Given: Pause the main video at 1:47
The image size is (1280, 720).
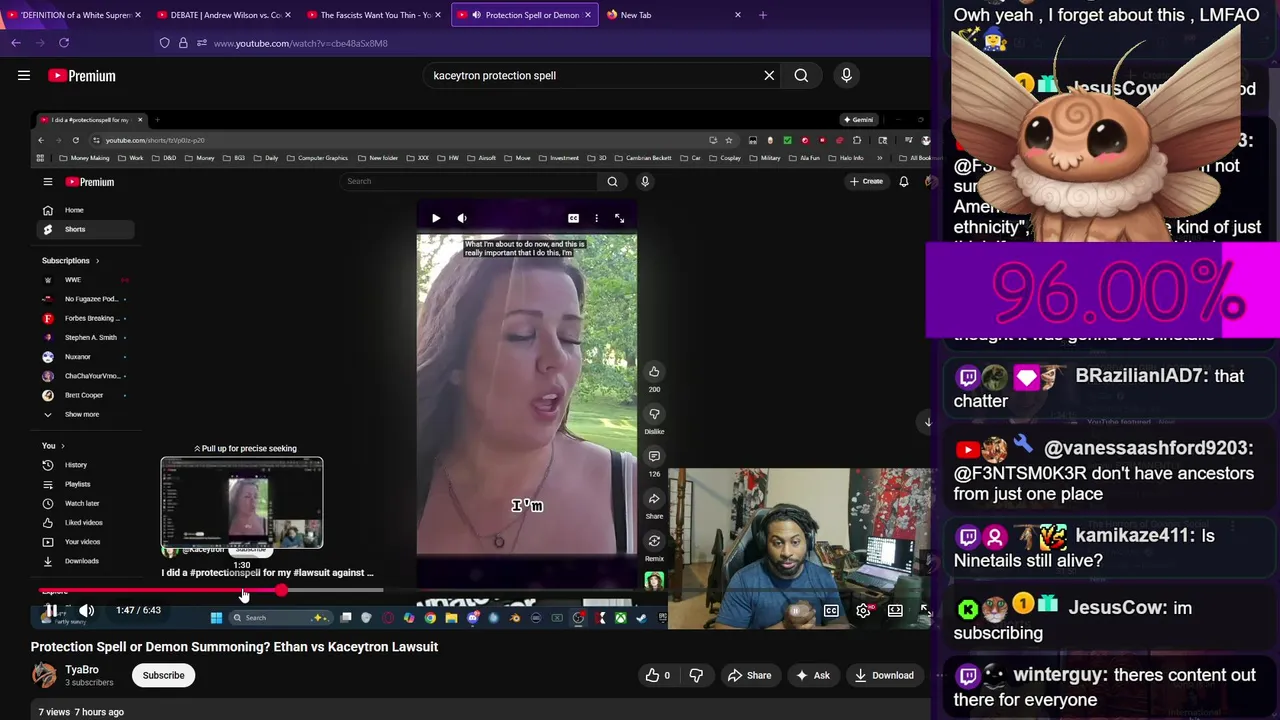Looking at the screenshot, I should point(51,610).
